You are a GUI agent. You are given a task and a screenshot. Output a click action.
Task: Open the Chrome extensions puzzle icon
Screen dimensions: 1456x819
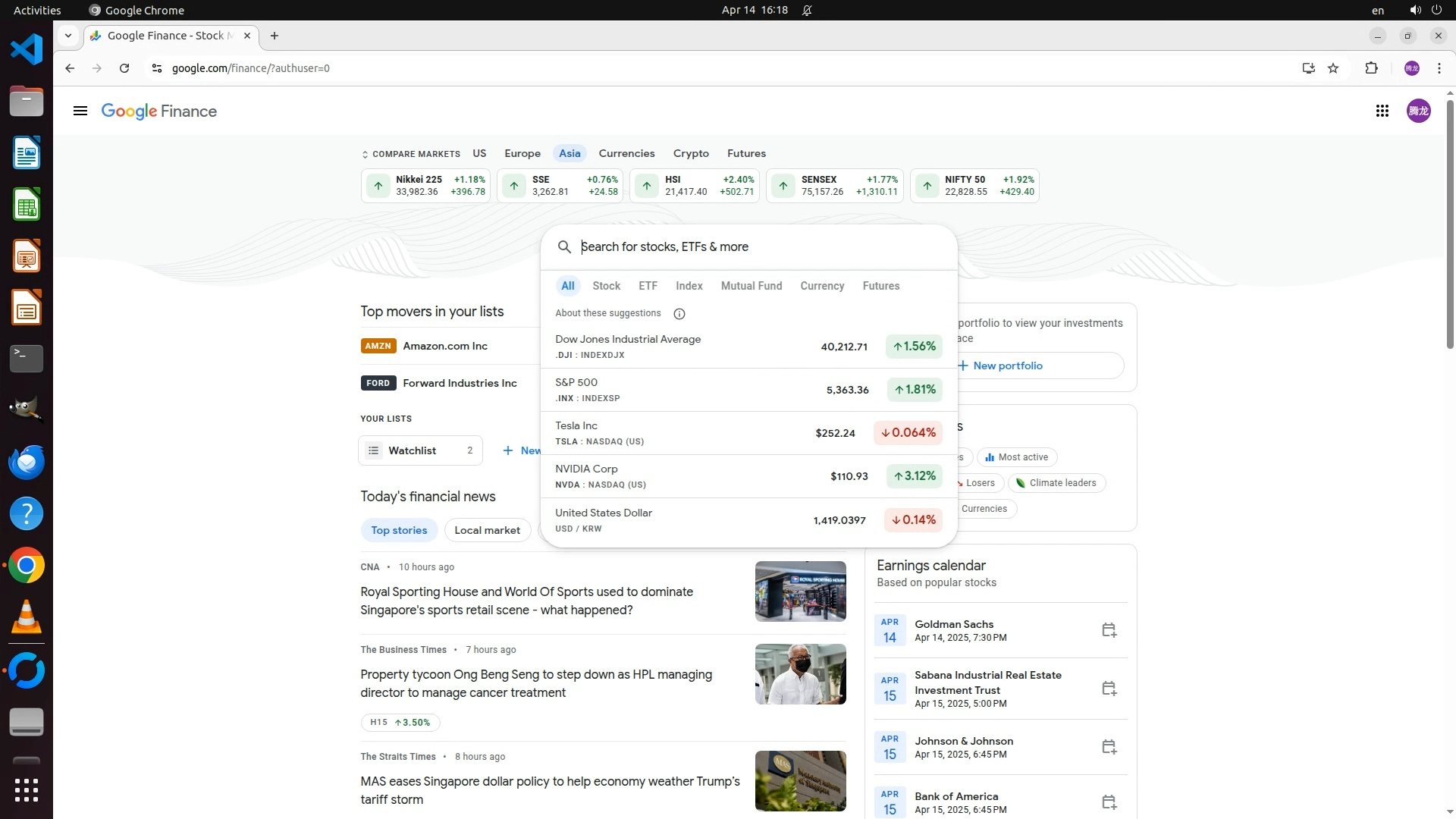pyautogui.click(x=1371, y=68)
